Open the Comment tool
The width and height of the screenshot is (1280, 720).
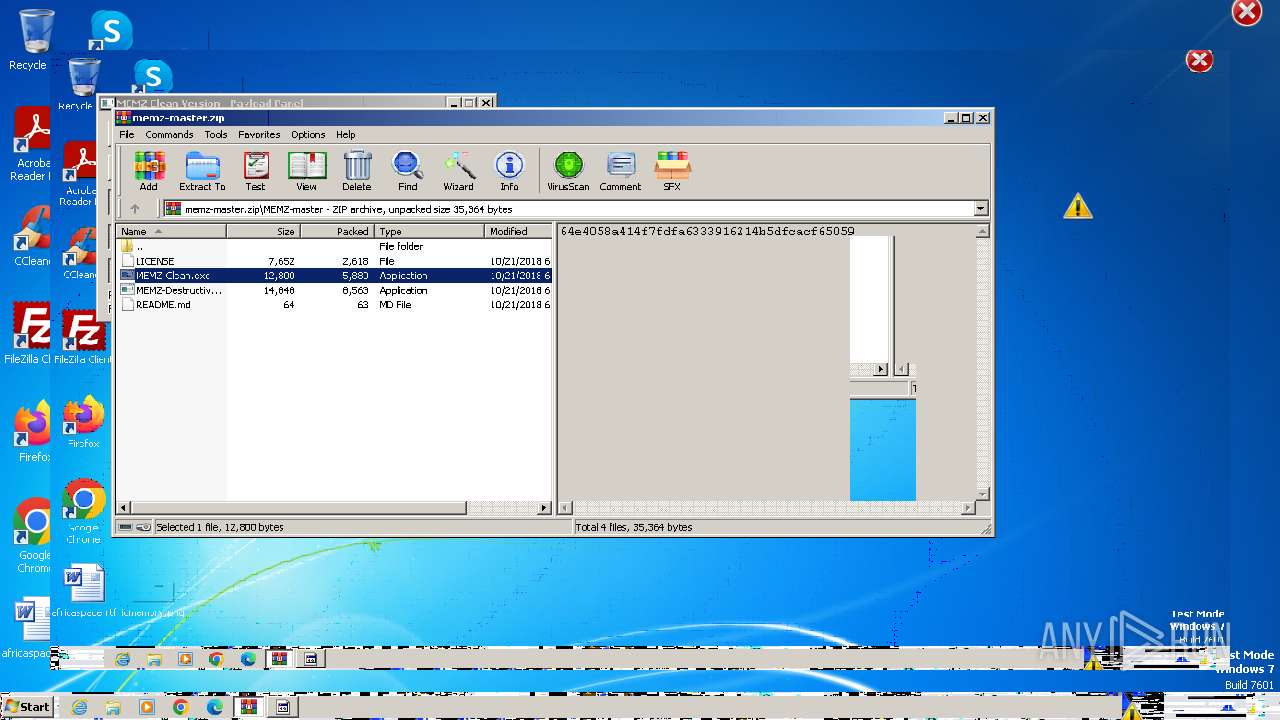(620, 170)
